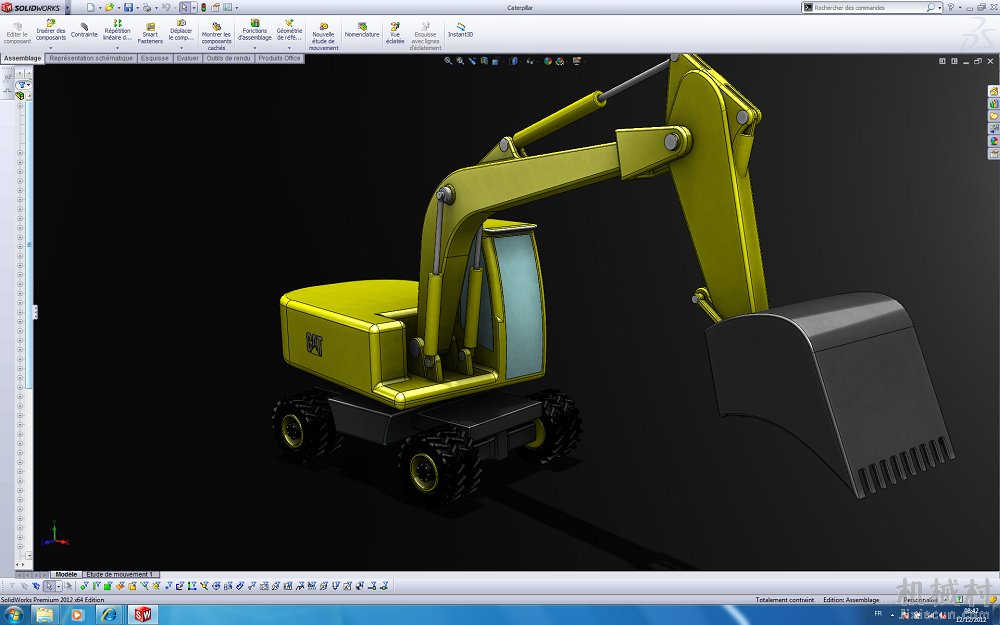The width and height of the screenshot is (1000, 625).
Task: Expand the New document dropdown arrow
Action: [x=100, y=8]
